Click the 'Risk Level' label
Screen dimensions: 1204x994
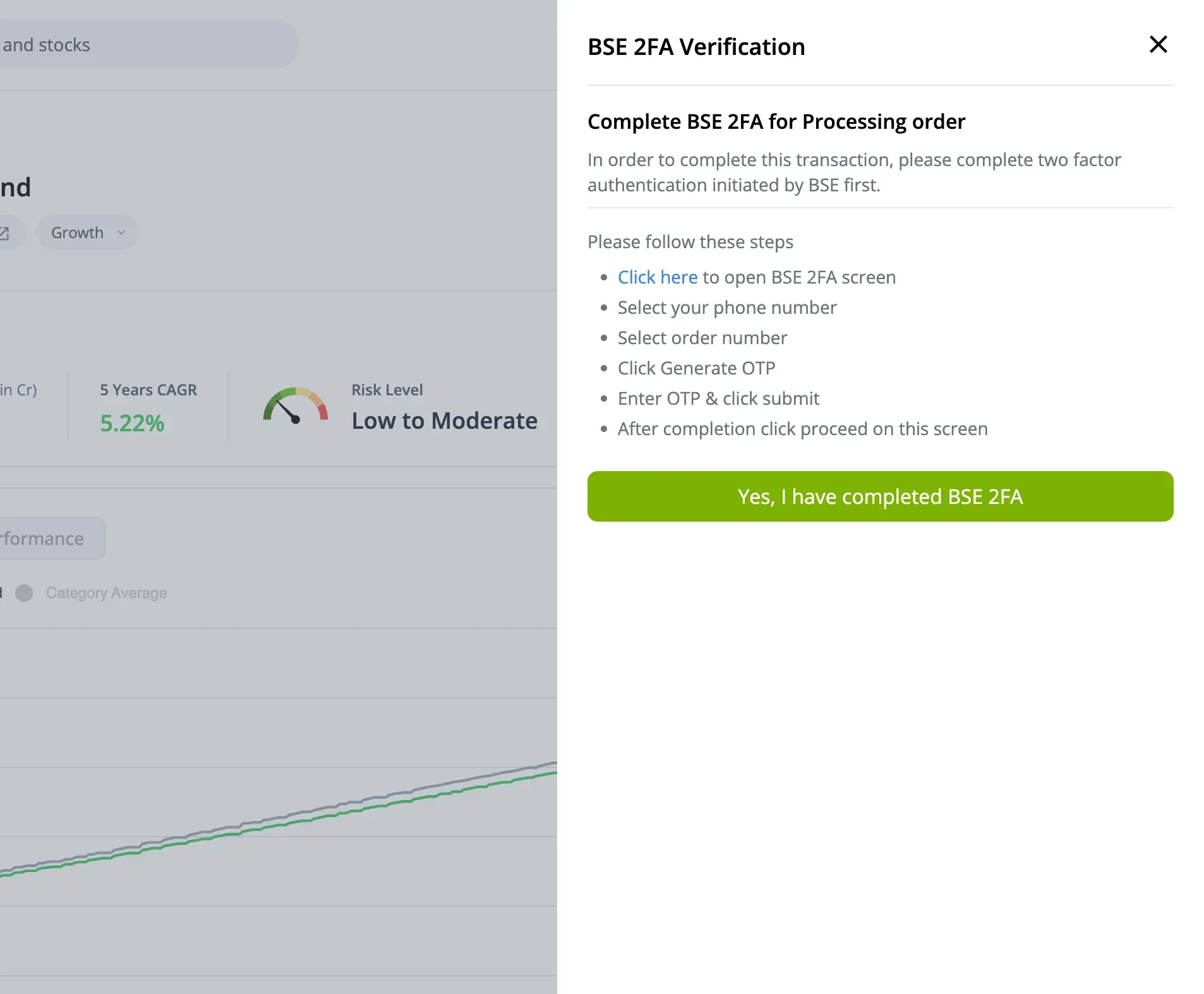pyautogui.click(x=387, y=390)
